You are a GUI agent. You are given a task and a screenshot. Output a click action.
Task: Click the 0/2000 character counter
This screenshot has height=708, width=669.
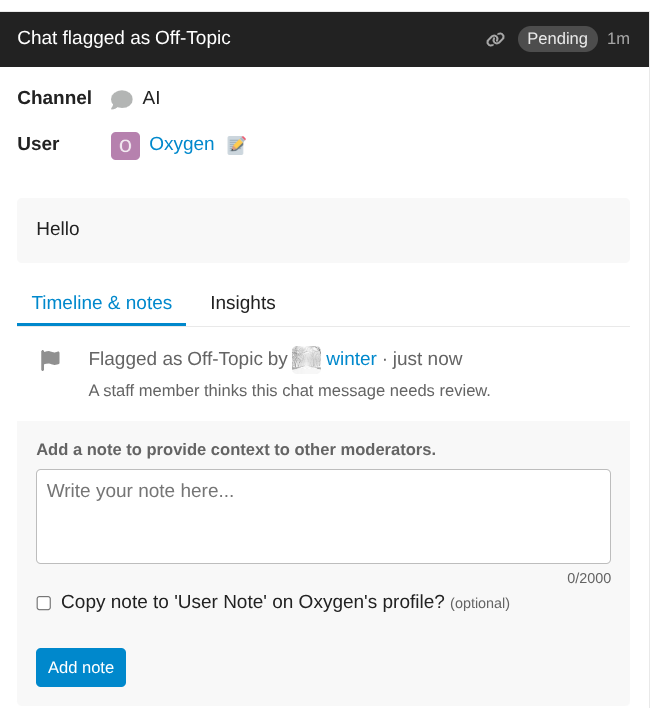(x=588, y=578)
